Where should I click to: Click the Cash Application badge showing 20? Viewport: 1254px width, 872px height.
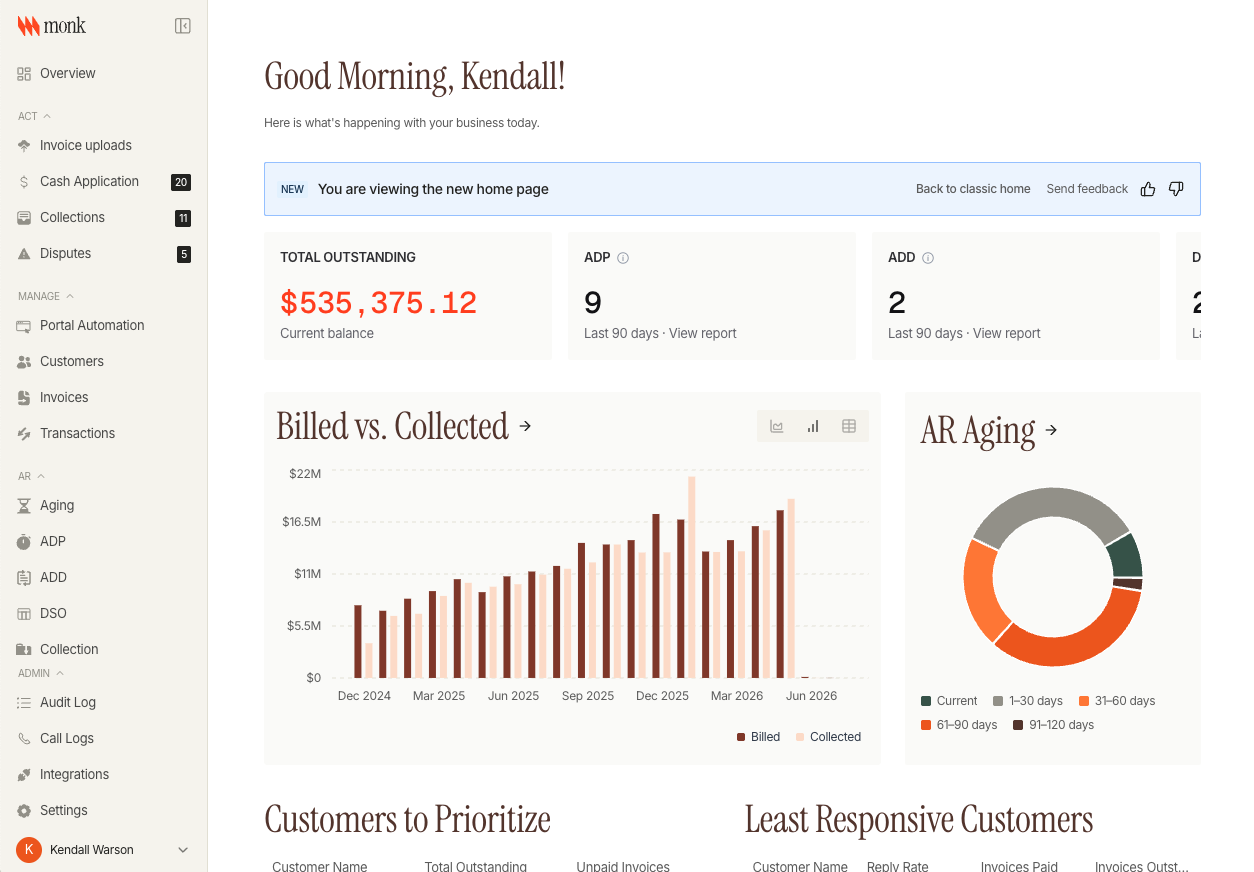coord(181,182)
